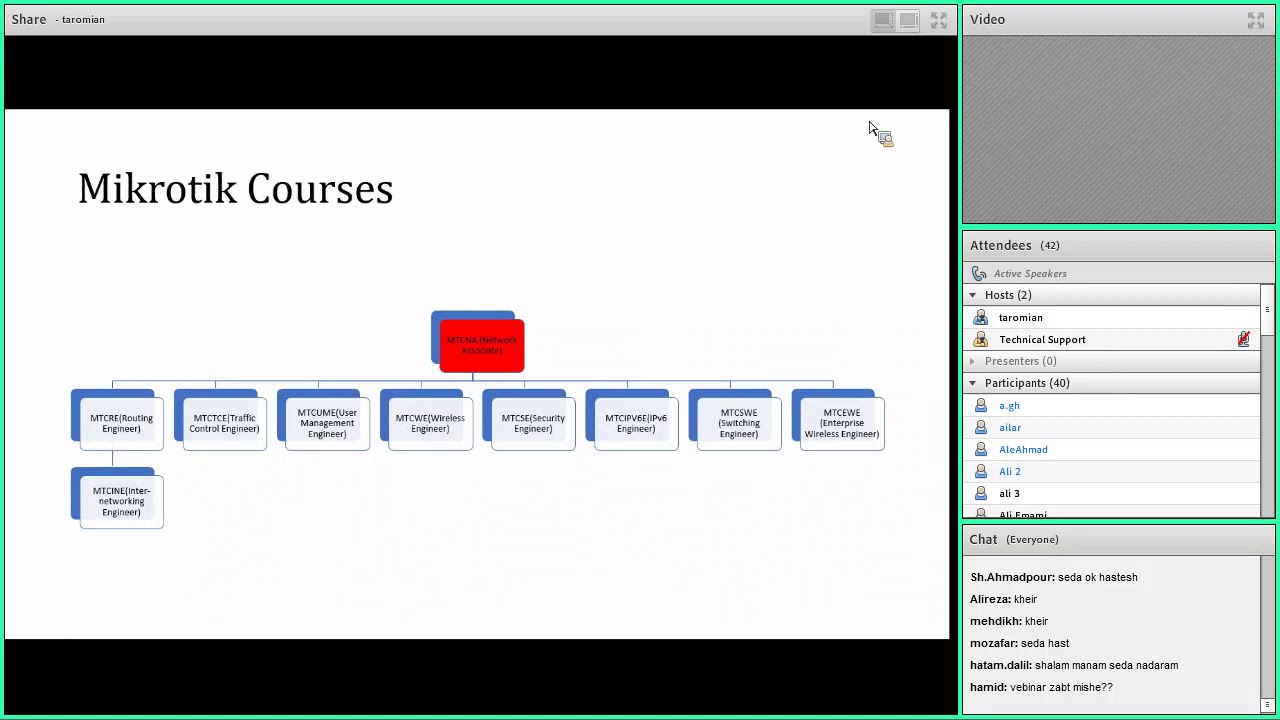
Task: Collapse the Hosts (2) group
Action: 972,295
